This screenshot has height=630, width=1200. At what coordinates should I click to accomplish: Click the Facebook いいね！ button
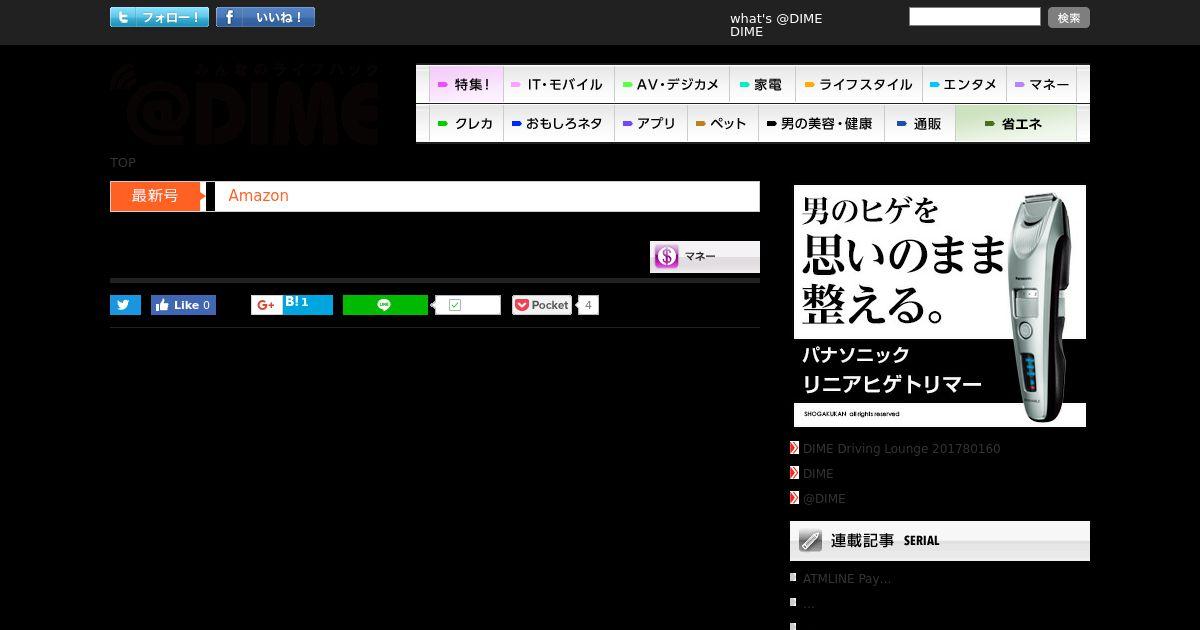point(265,17)
